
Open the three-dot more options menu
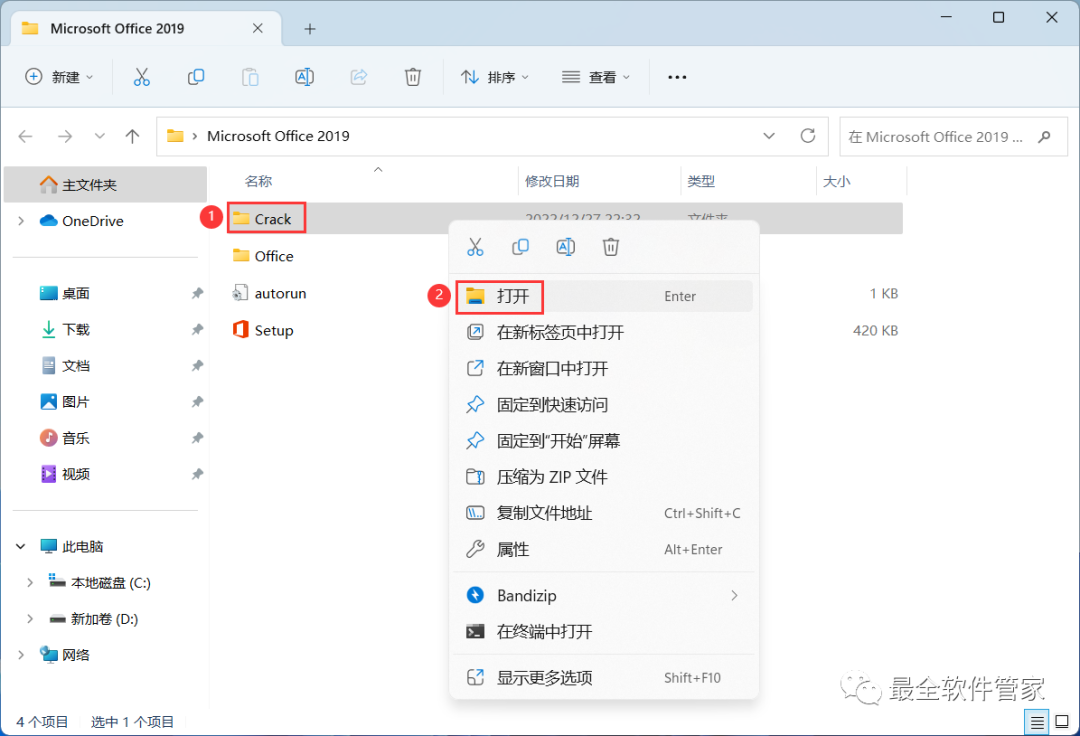click(x=677, y=77)
